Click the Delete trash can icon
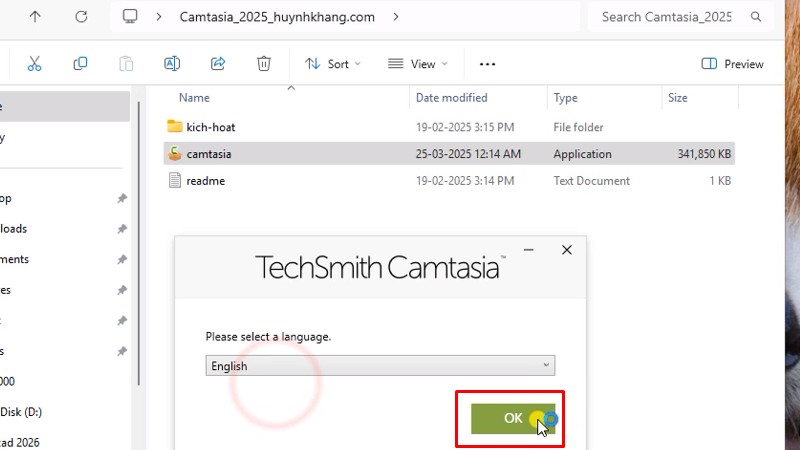This screenshot has height=450, width=800. pyautogui.click(x=264, y=64)
